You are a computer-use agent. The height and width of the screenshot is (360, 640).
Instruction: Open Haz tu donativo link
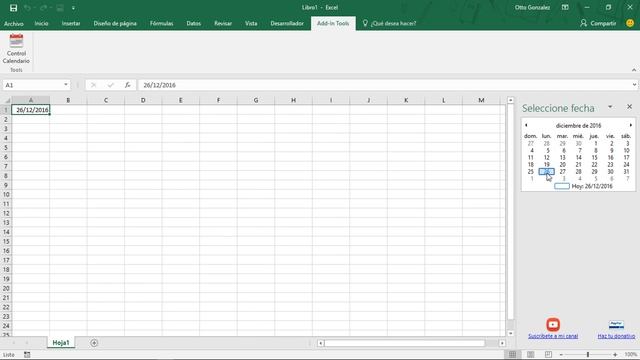[x=616, y=336]
